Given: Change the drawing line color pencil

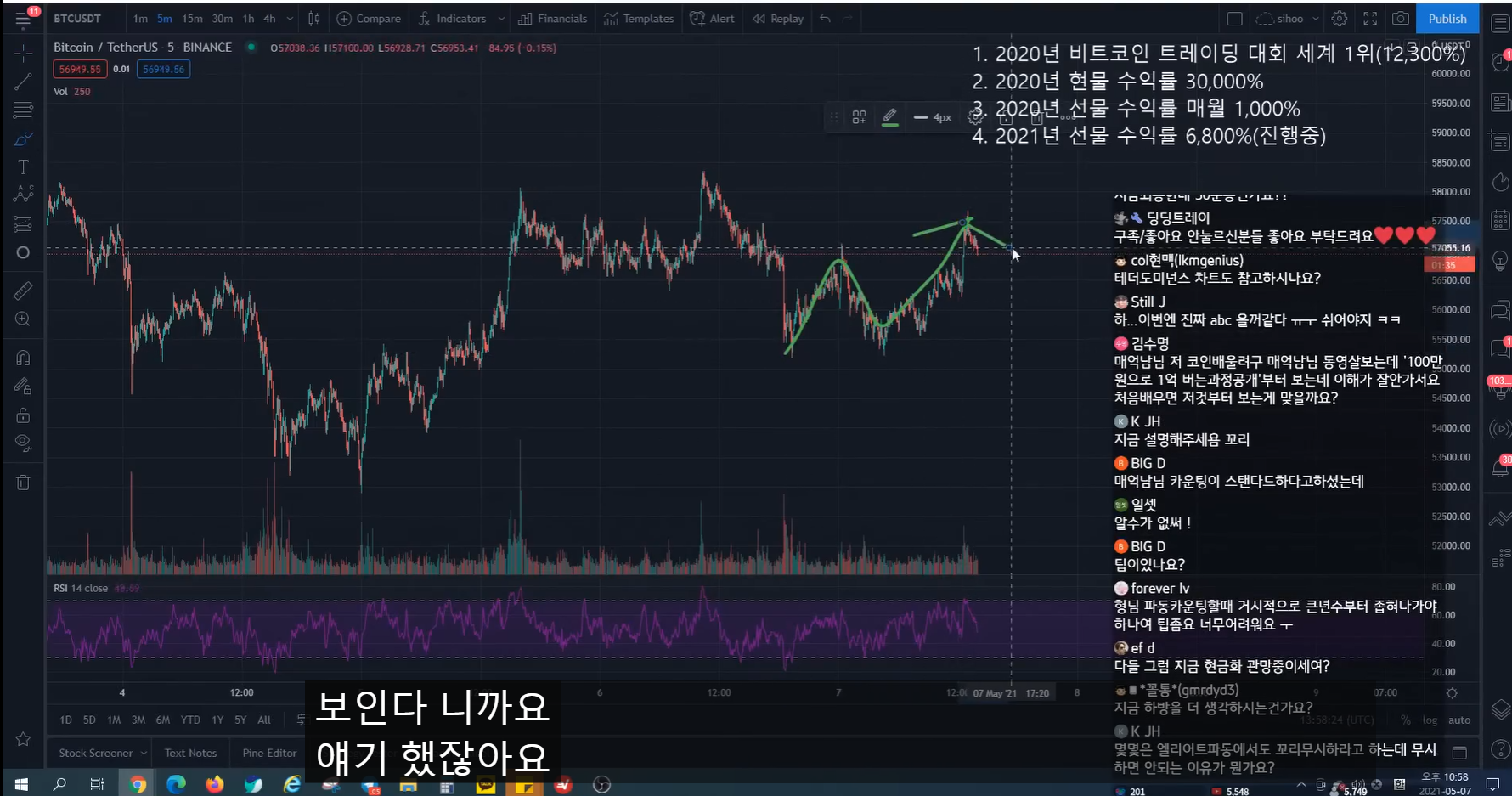Looking at the screenshot, I should (x=889, y=117).
